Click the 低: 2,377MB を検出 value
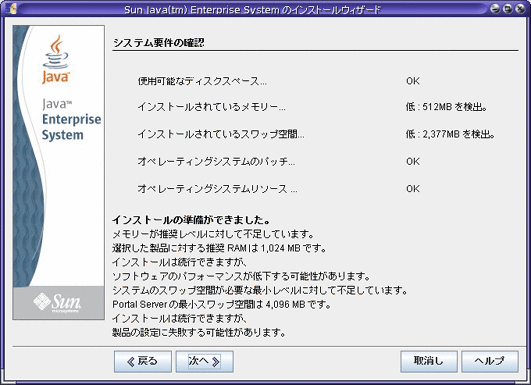Viewport: 531px width, 385px height. [x=450, y=134]
